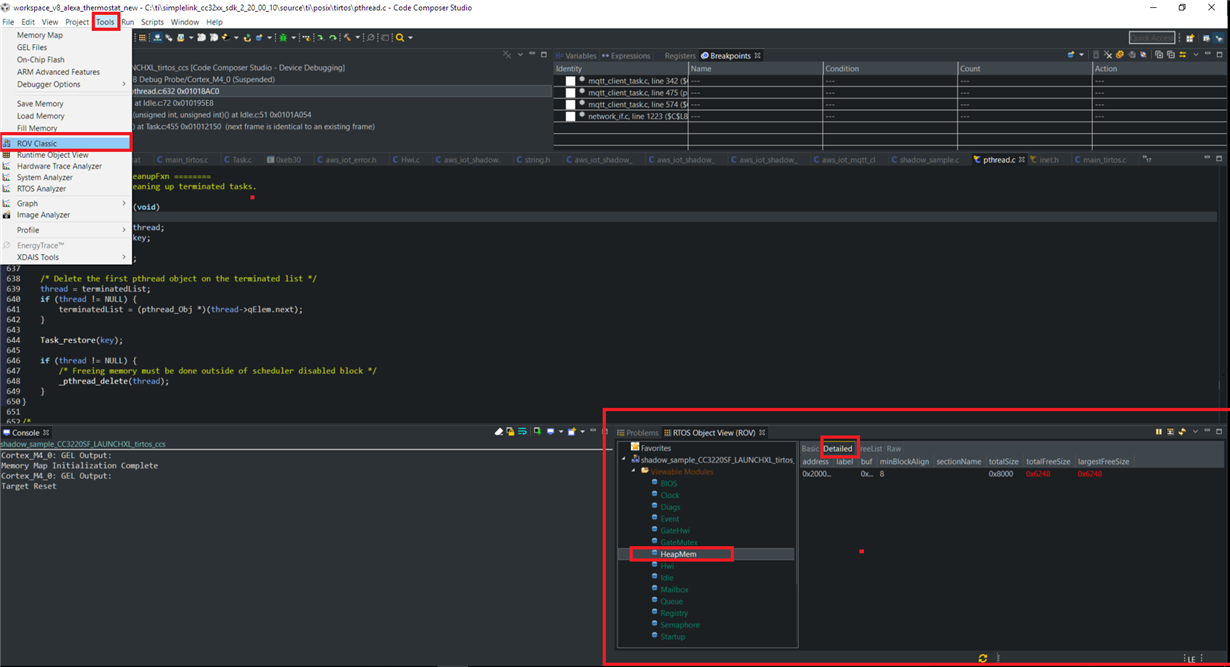
Task: Collapse shadow_sample project tree node
Action: tap(624, 460)
